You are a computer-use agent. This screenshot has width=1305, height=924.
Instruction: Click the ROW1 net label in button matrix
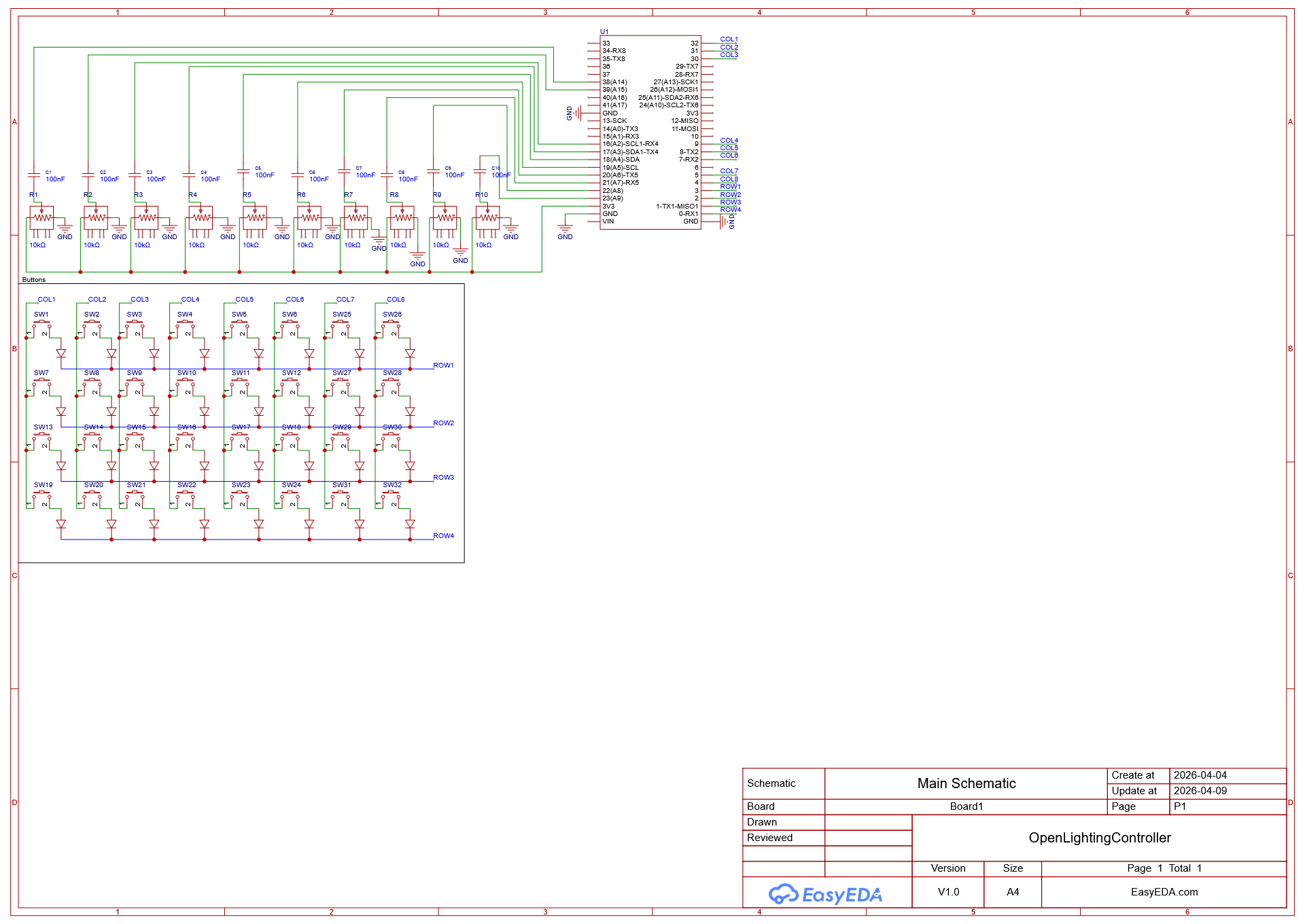(443, 366)
